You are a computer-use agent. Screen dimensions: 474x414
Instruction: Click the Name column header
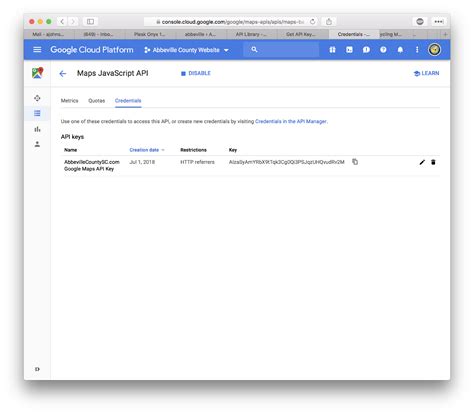coord(70,150)
